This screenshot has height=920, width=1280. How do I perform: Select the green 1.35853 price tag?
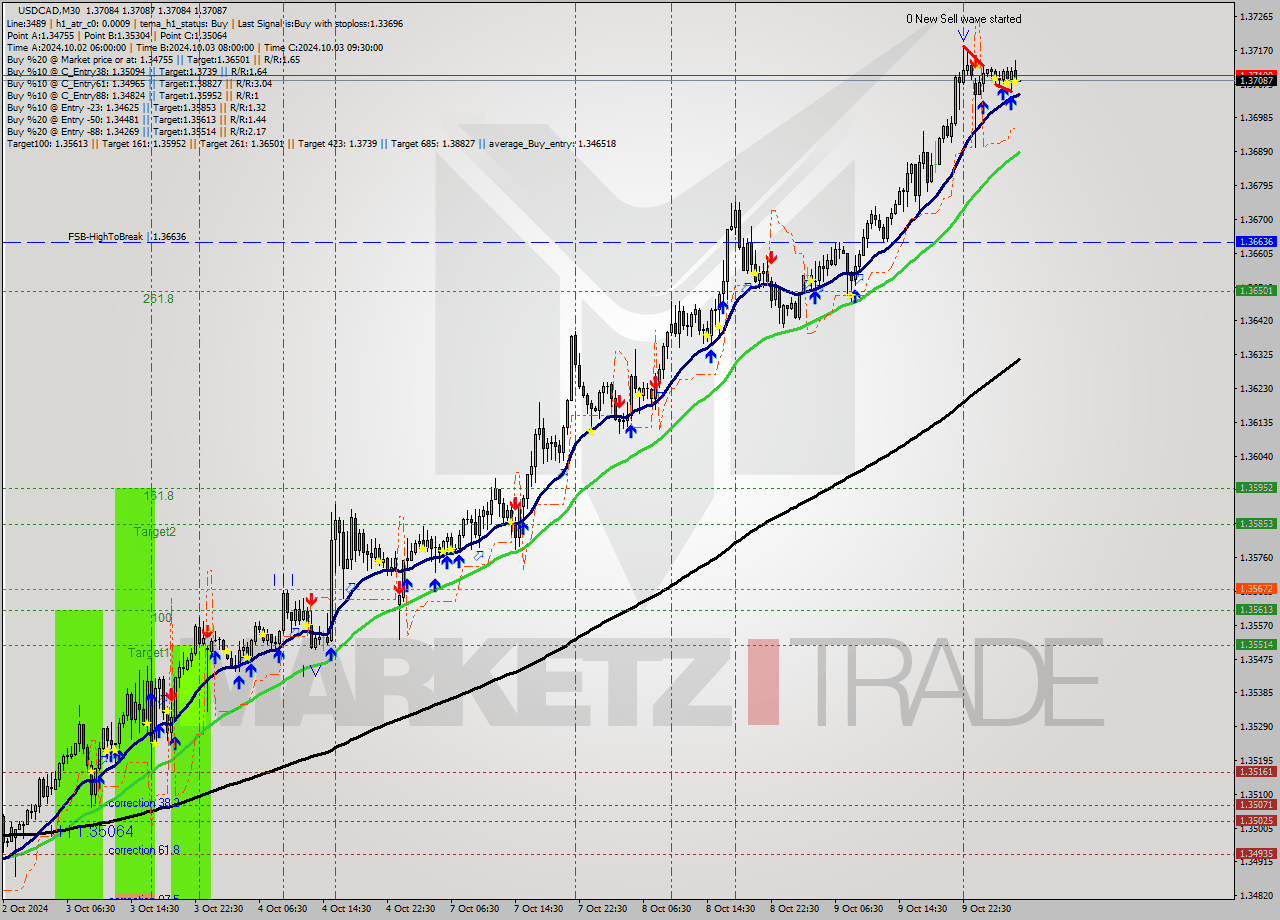pyautogui.click(x=1256, y=524)
